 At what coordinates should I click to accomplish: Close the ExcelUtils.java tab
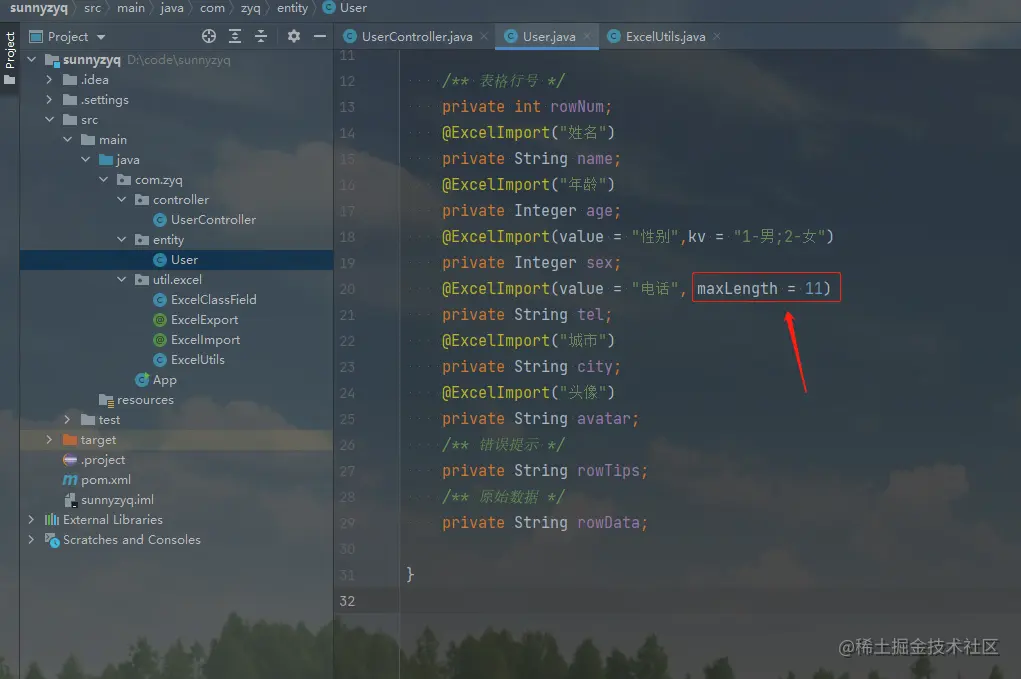[717, 36]
